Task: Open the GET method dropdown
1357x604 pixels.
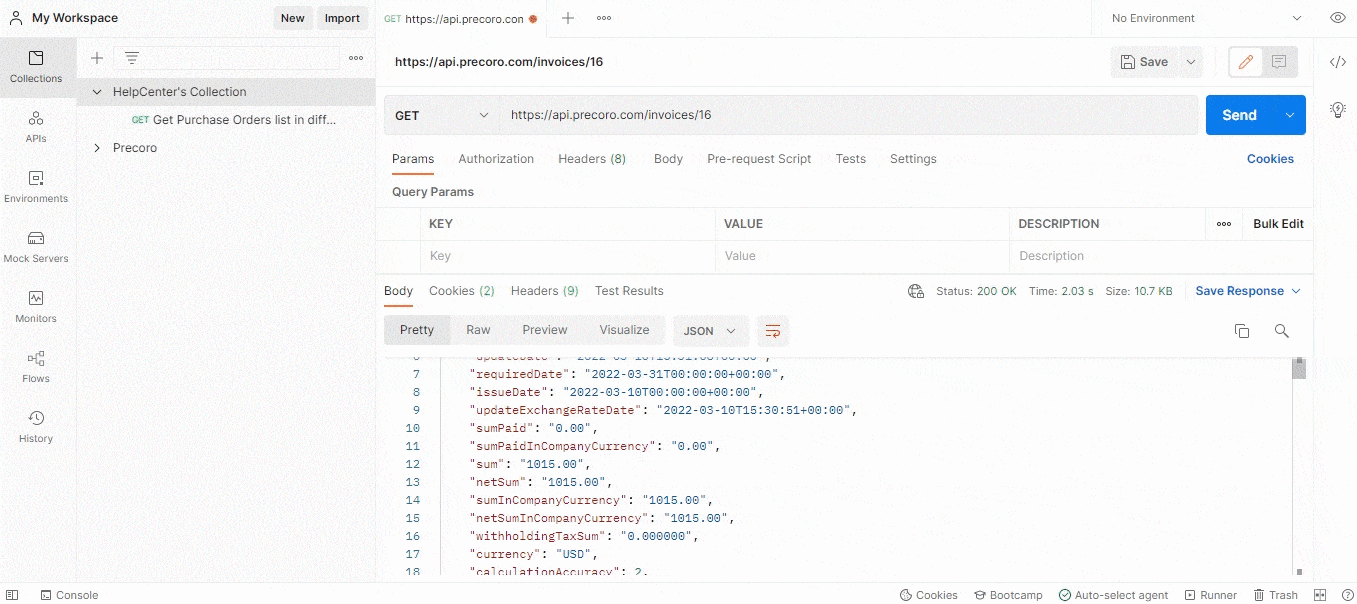Action: 442,115
